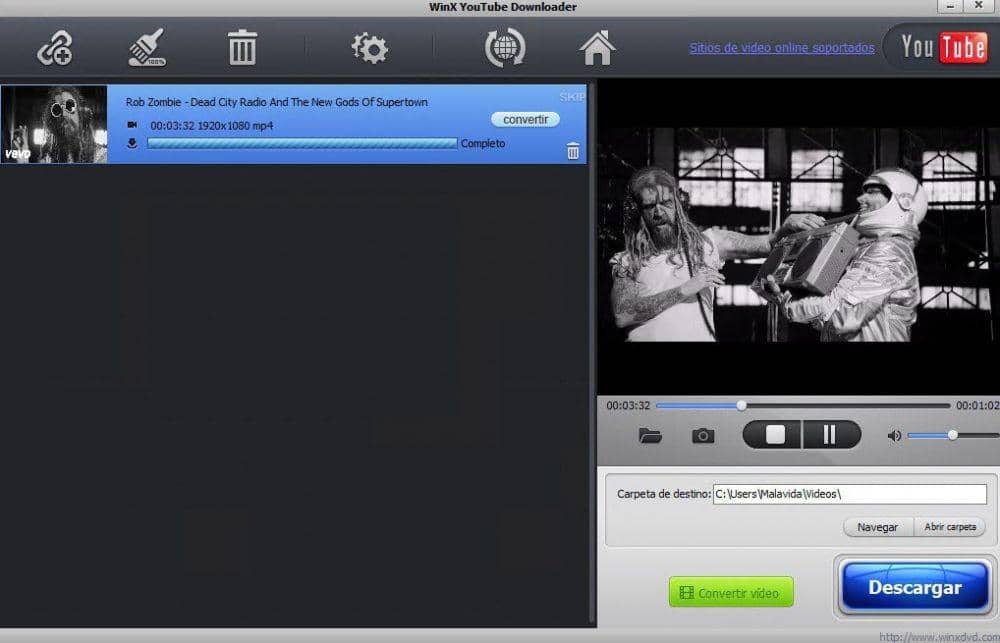
Task: Click the 'Abrir carpeta' button
Action: click(x=949, y=527)
